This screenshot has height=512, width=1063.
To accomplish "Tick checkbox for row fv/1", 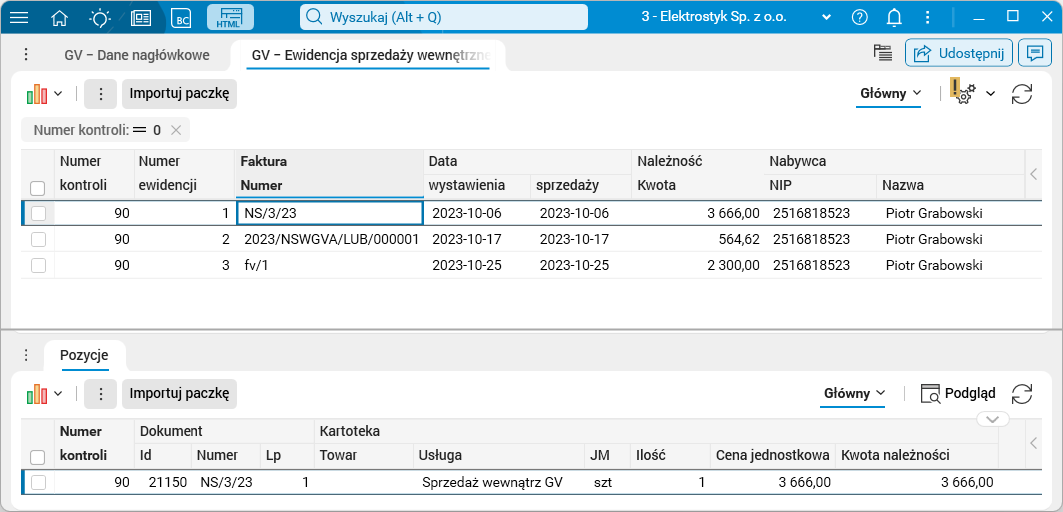I will click(38, 266).
